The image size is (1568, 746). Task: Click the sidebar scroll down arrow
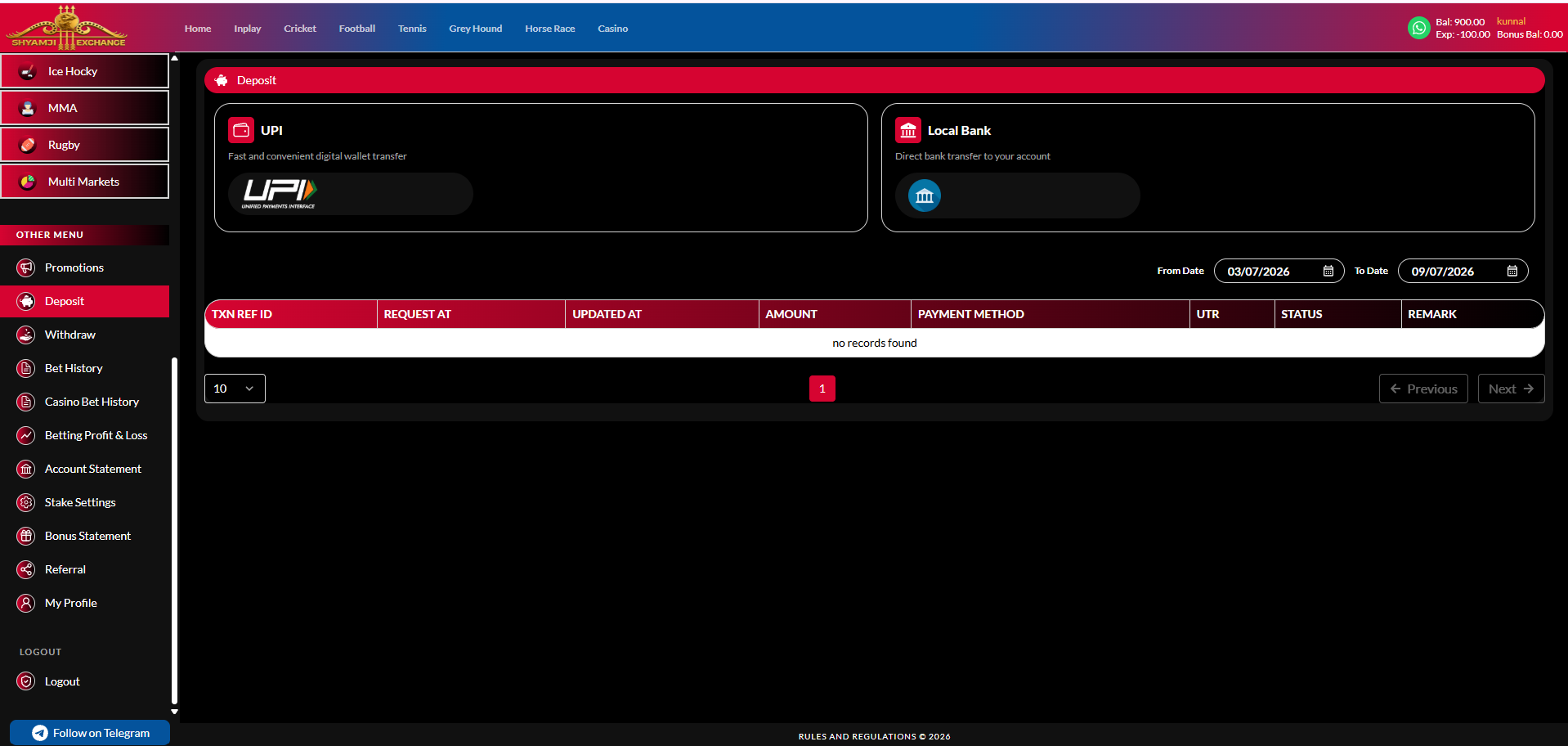174,712
